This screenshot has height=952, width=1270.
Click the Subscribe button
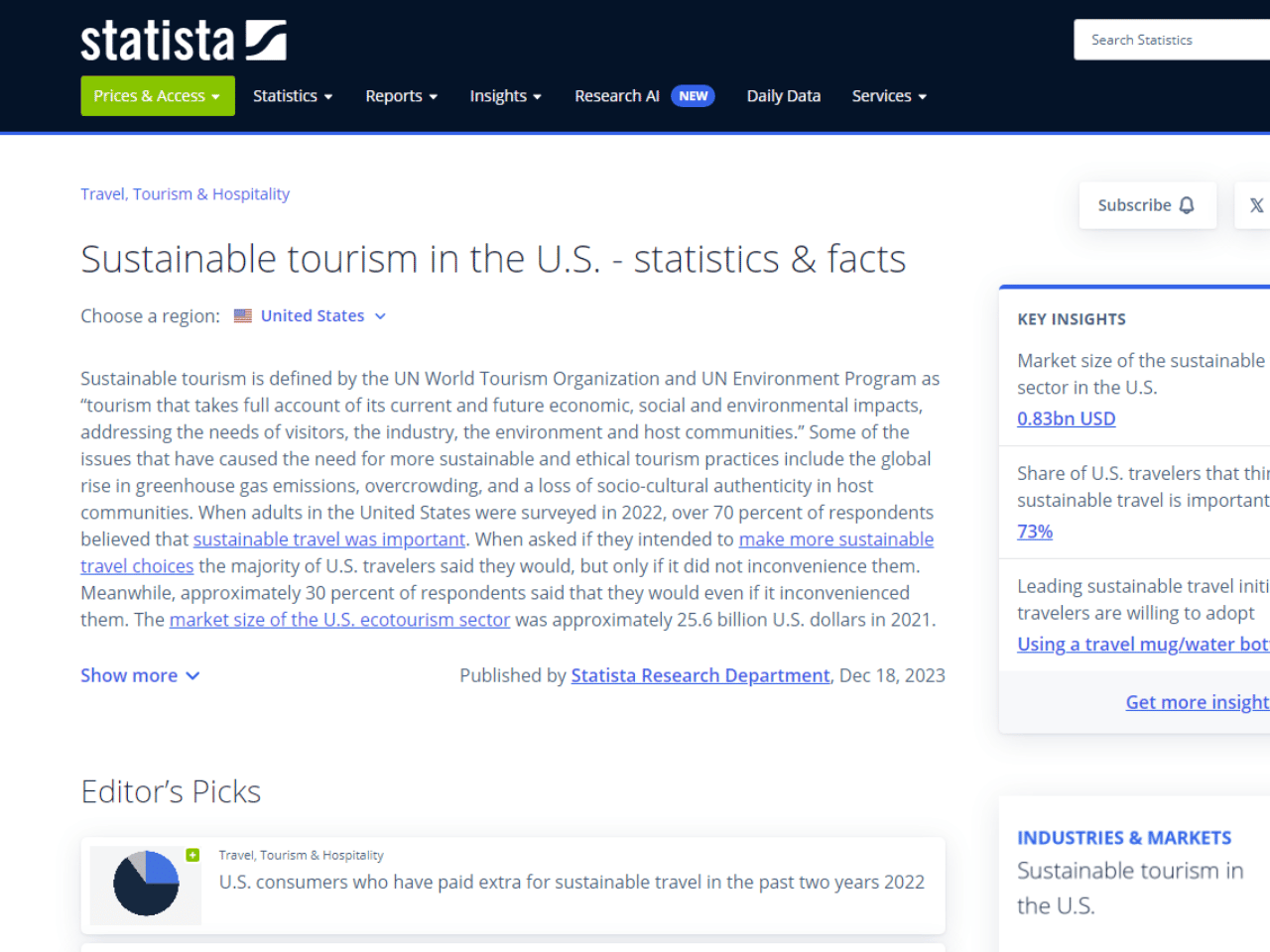1147,205
